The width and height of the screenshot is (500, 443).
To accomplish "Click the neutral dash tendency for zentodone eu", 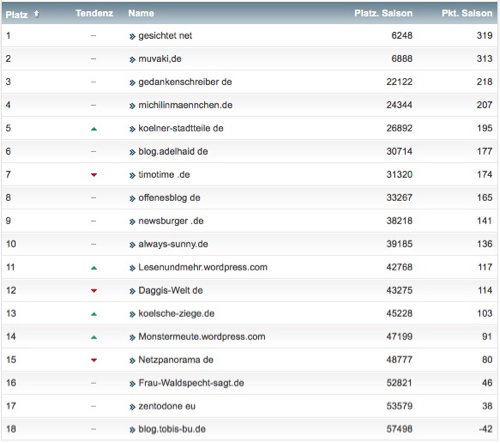I will click(93, 406).
